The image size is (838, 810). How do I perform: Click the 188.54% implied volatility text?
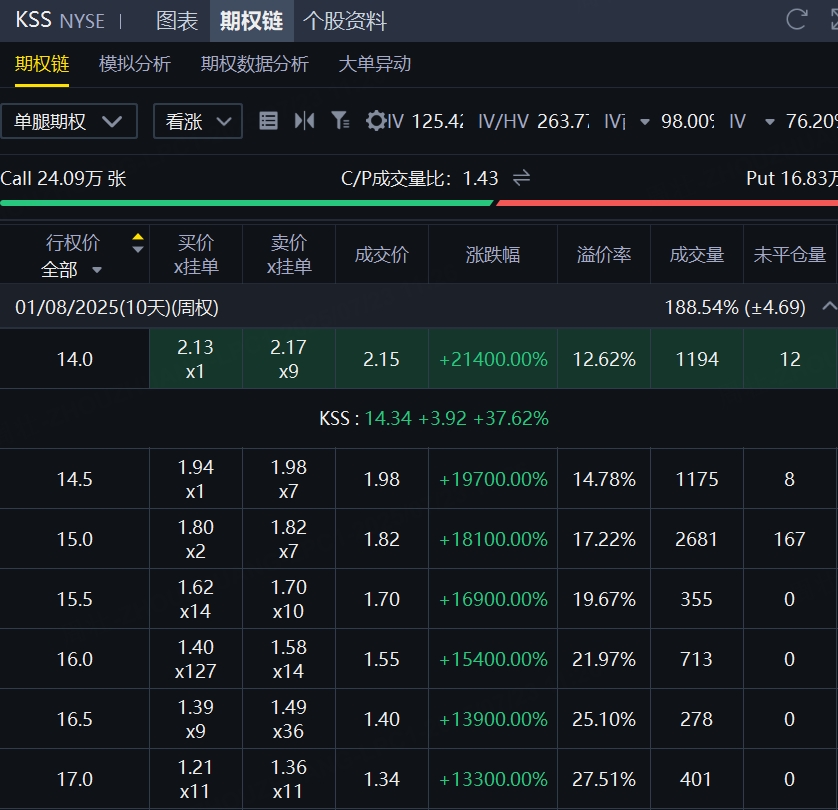(x=735, y=307)
